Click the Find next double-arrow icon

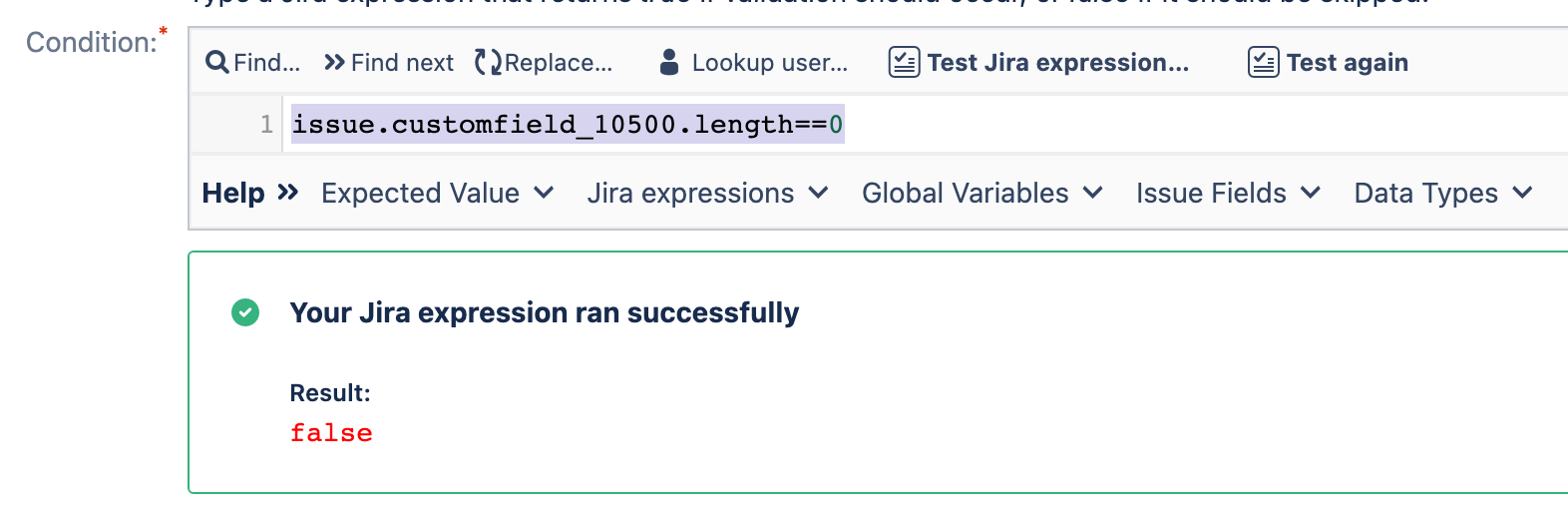pyautogui.click(x=335, y=63)
